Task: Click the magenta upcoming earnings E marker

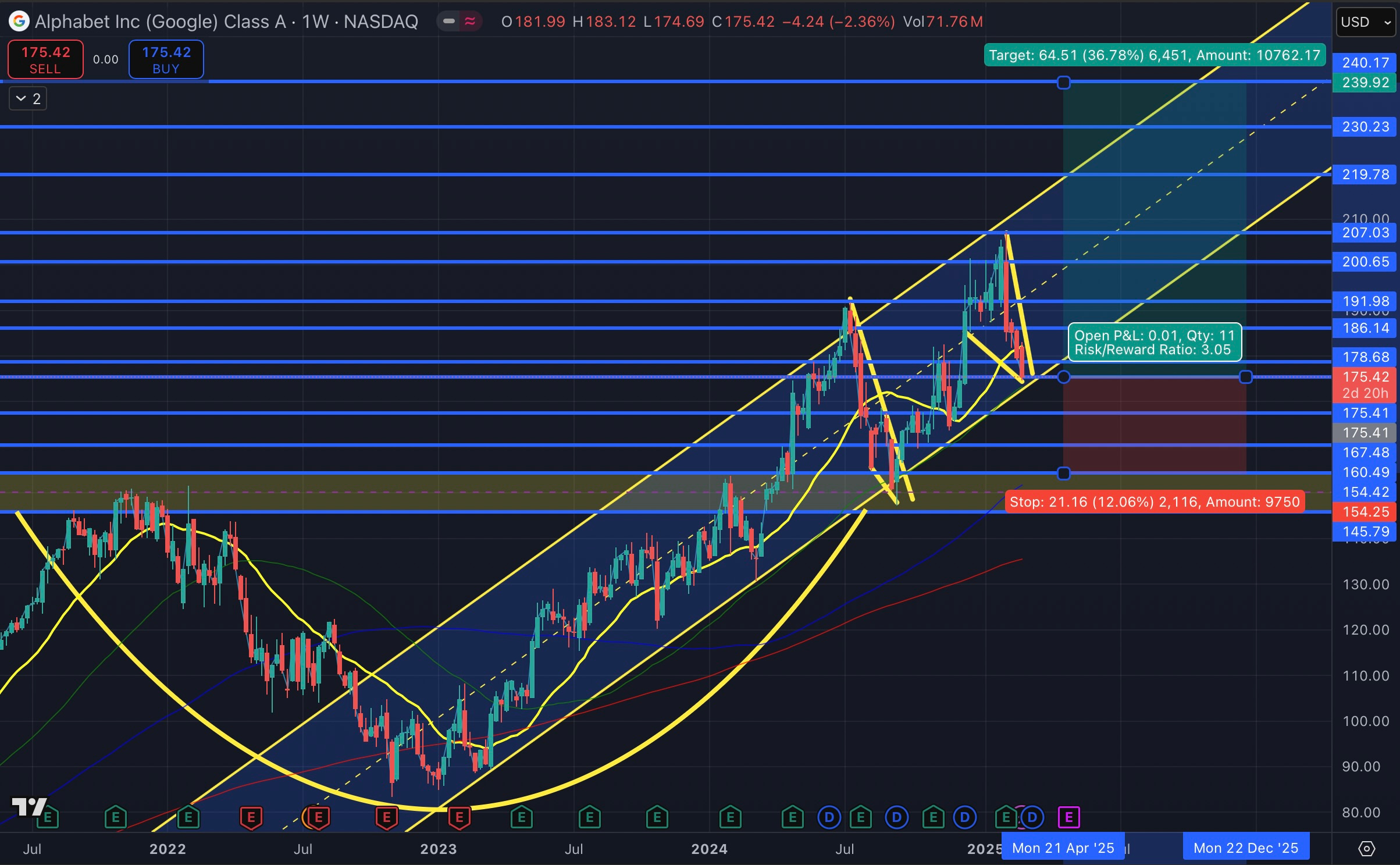Action: 1068,817
